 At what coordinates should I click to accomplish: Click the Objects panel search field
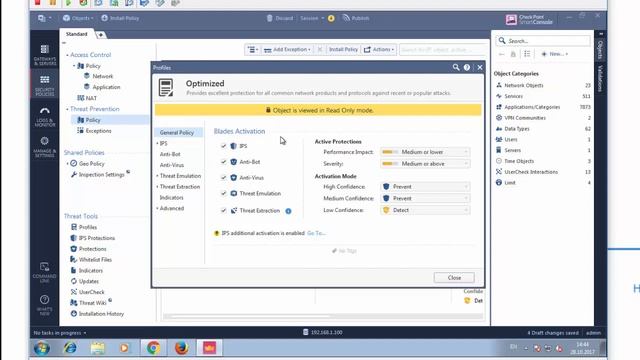coord(543,41)
